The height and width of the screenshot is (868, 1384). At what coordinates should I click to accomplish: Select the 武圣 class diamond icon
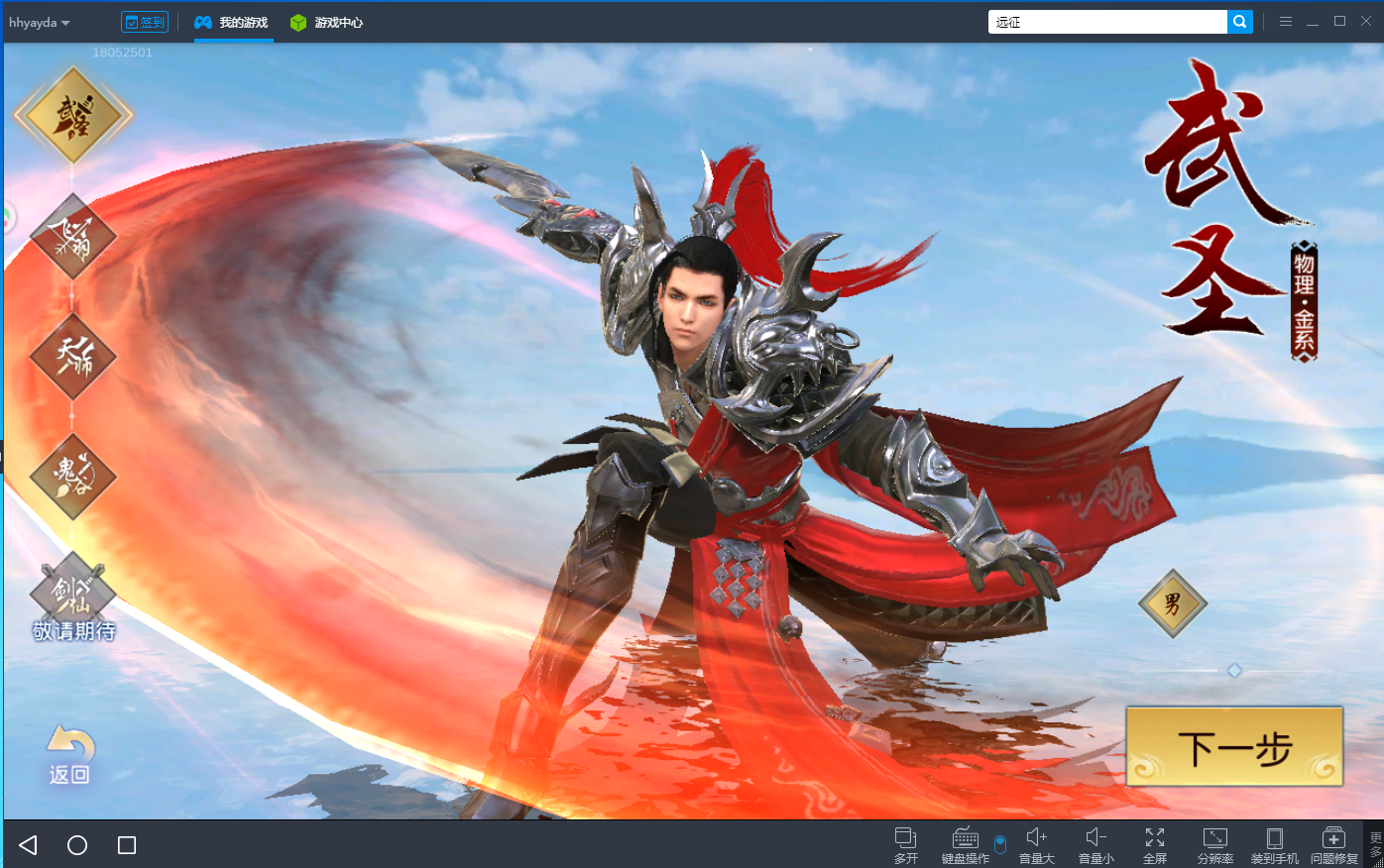pos(73,115)
